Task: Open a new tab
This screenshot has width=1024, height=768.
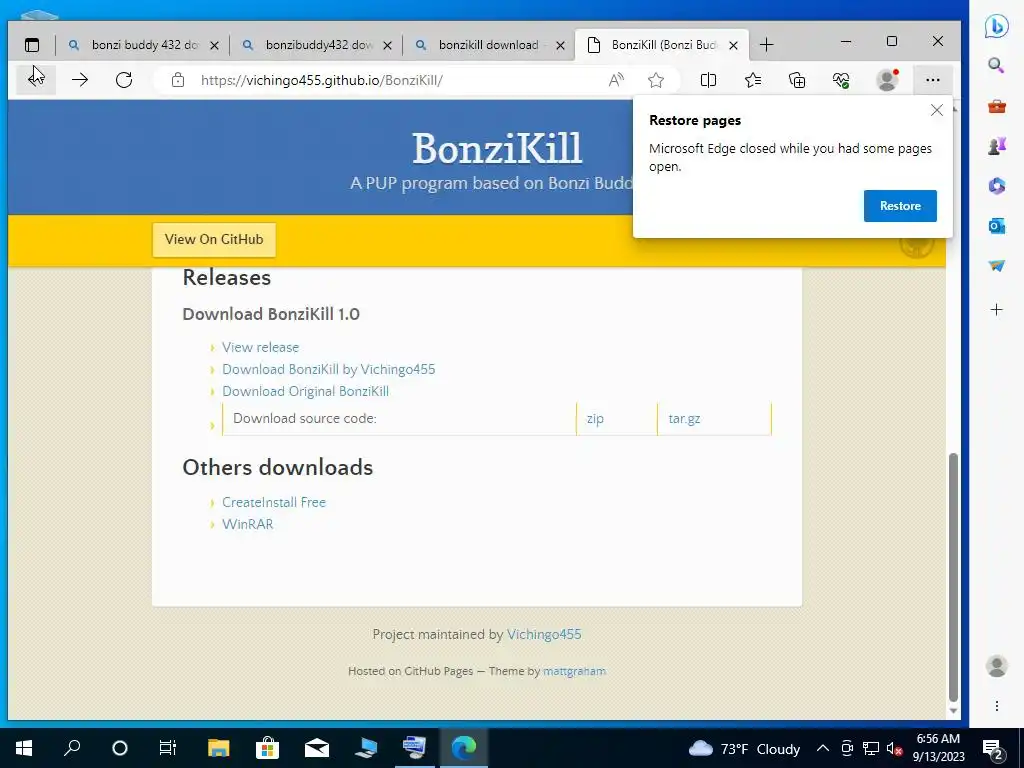Action: click(x=767, y=45)
